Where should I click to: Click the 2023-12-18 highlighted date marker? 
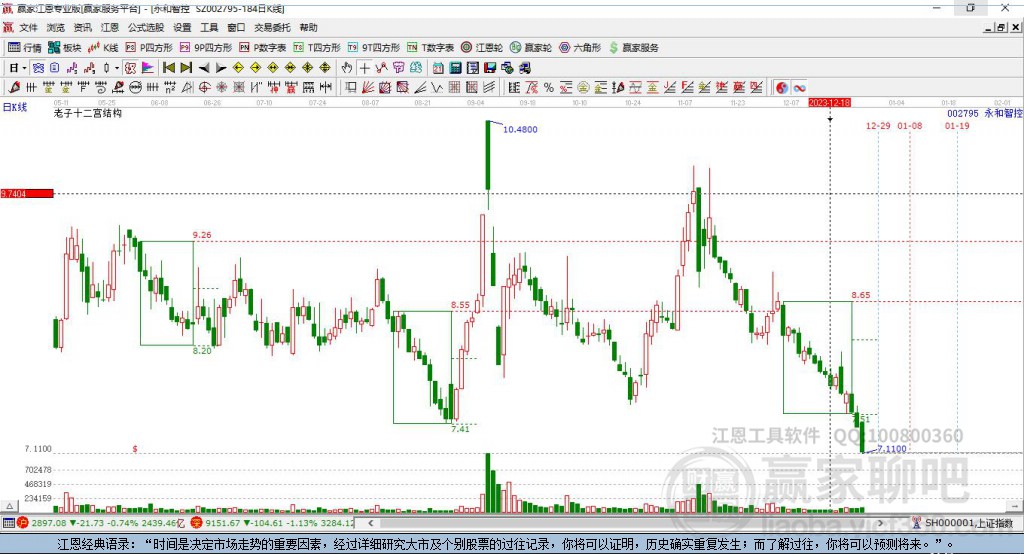click(x=829, y=103)
